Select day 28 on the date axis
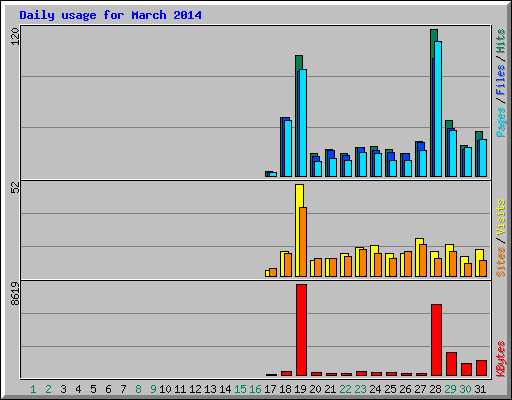 pyautogui.click(x=435, y=389)
